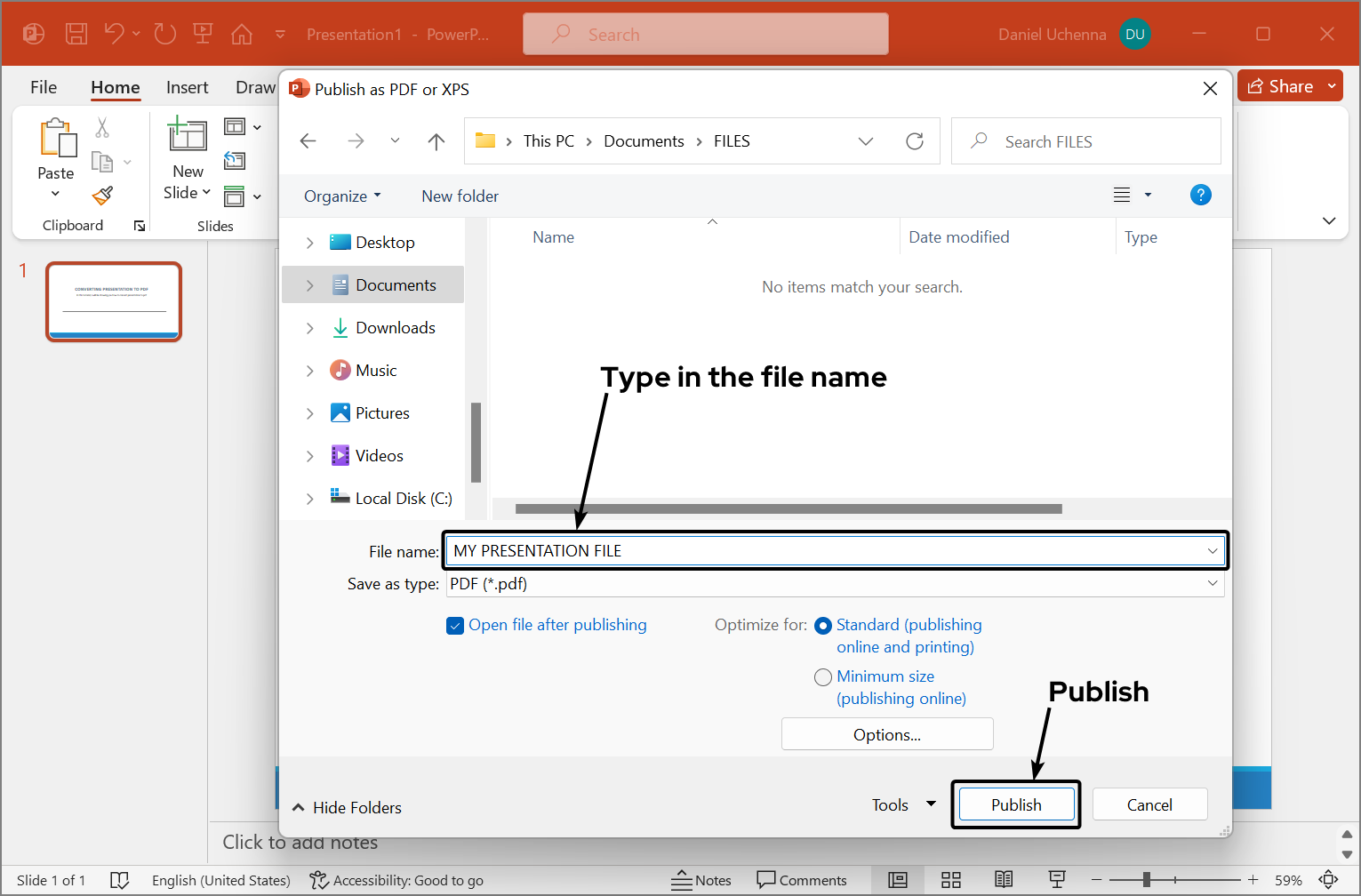Switch to Slide Sorter view icon
Image resolution: width=1361 pixels, height=896 pixels.
coord(950,880)
